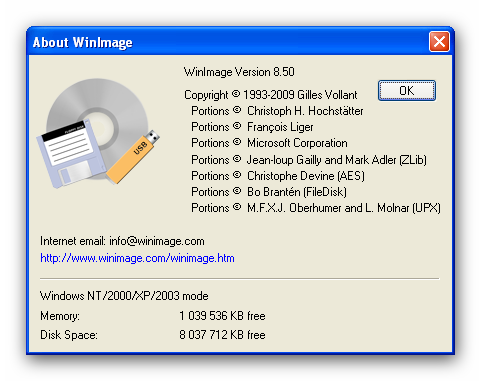Click the 'About WinImage' title bar text
The width and height of the screenshot is (481, 381).
(x=82, y=42)
